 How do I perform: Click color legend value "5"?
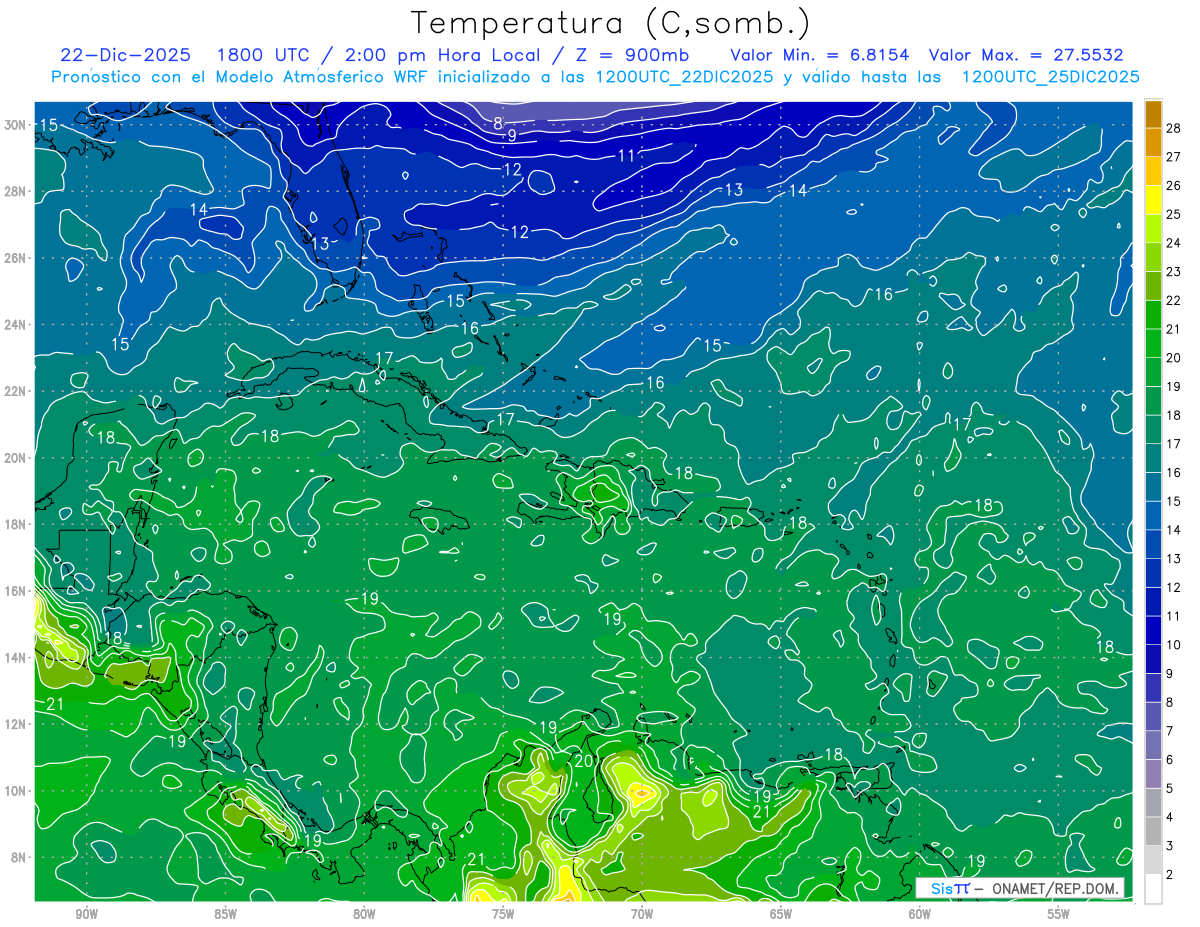[1170, 788]
